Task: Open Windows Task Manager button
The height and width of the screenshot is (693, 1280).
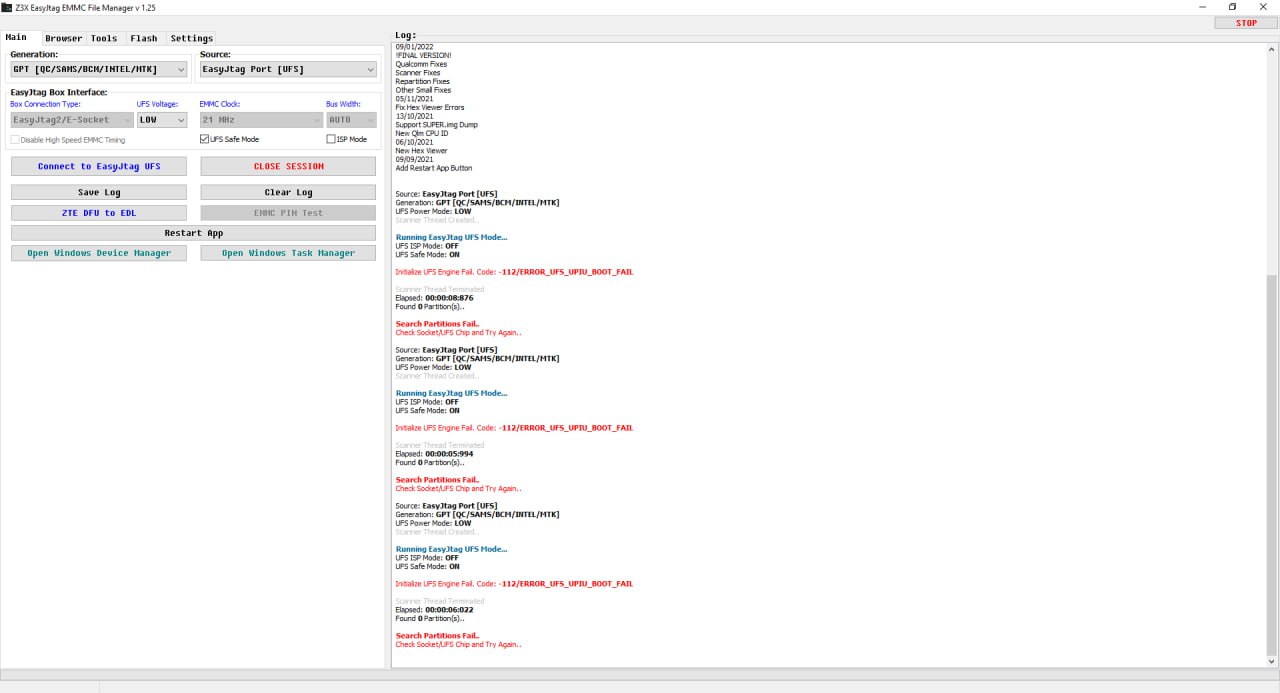Action: coord(288,253)
